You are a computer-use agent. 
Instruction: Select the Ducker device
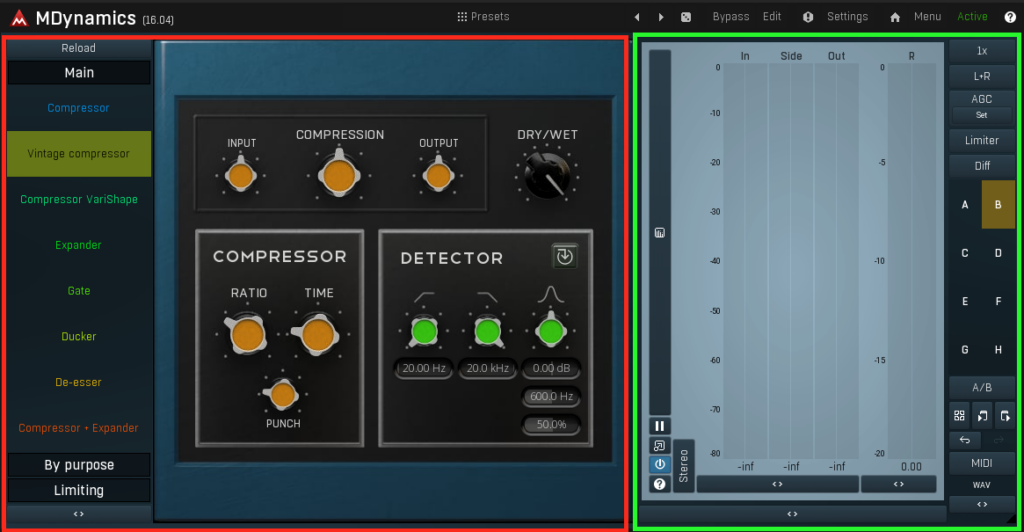click(x=78, y=336)
